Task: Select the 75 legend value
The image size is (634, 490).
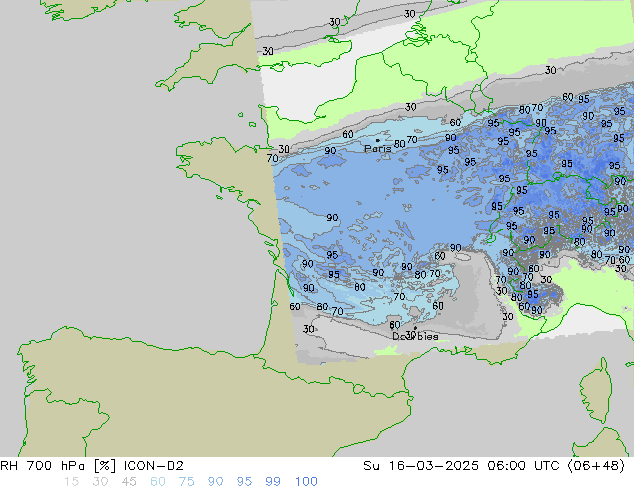Action: (188, 481)
